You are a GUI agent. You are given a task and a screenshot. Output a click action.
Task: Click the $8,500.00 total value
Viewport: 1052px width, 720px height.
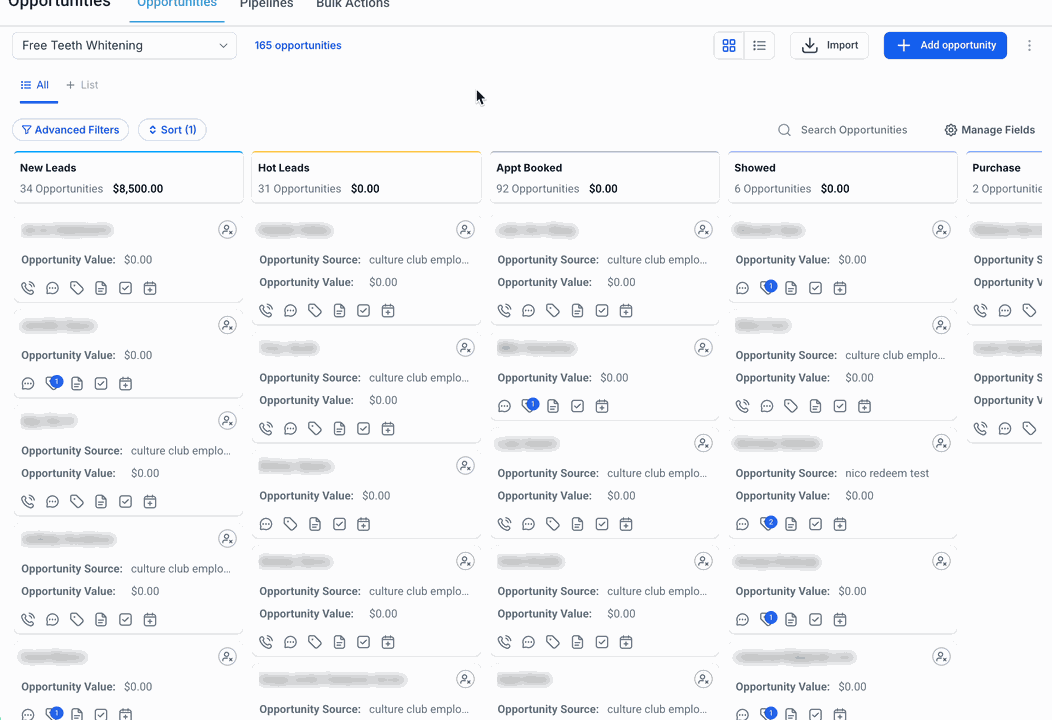(138, 189)
